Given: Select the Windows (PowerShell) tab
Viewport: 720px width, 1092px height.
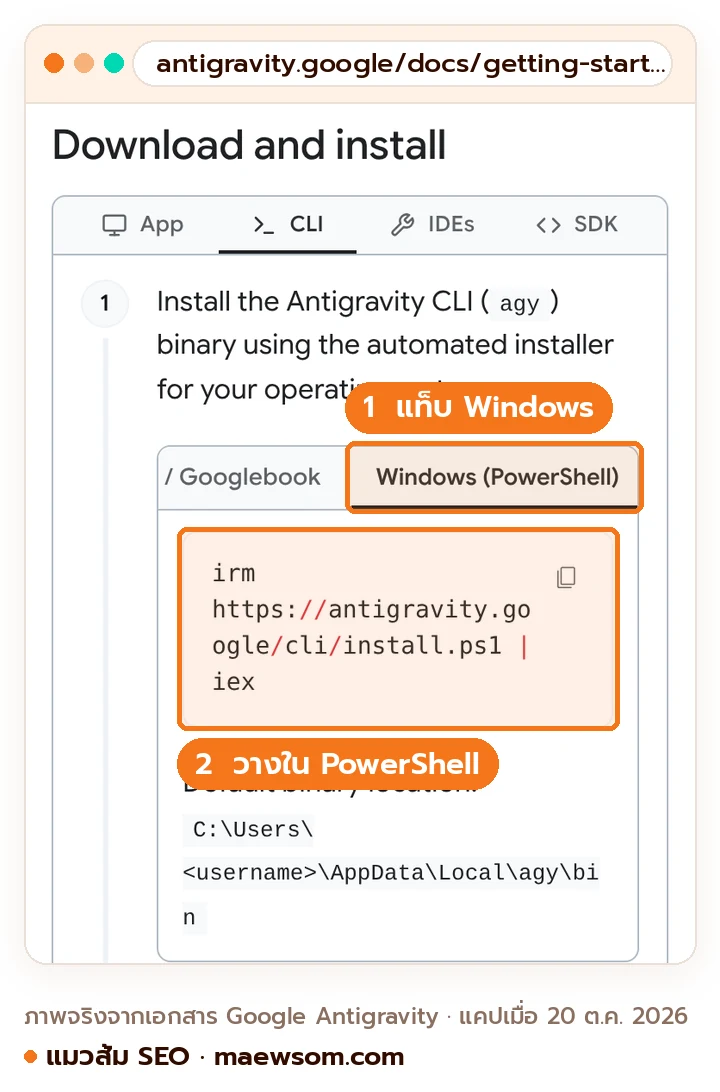Looking at the screenshot, I should coord(494,477).
